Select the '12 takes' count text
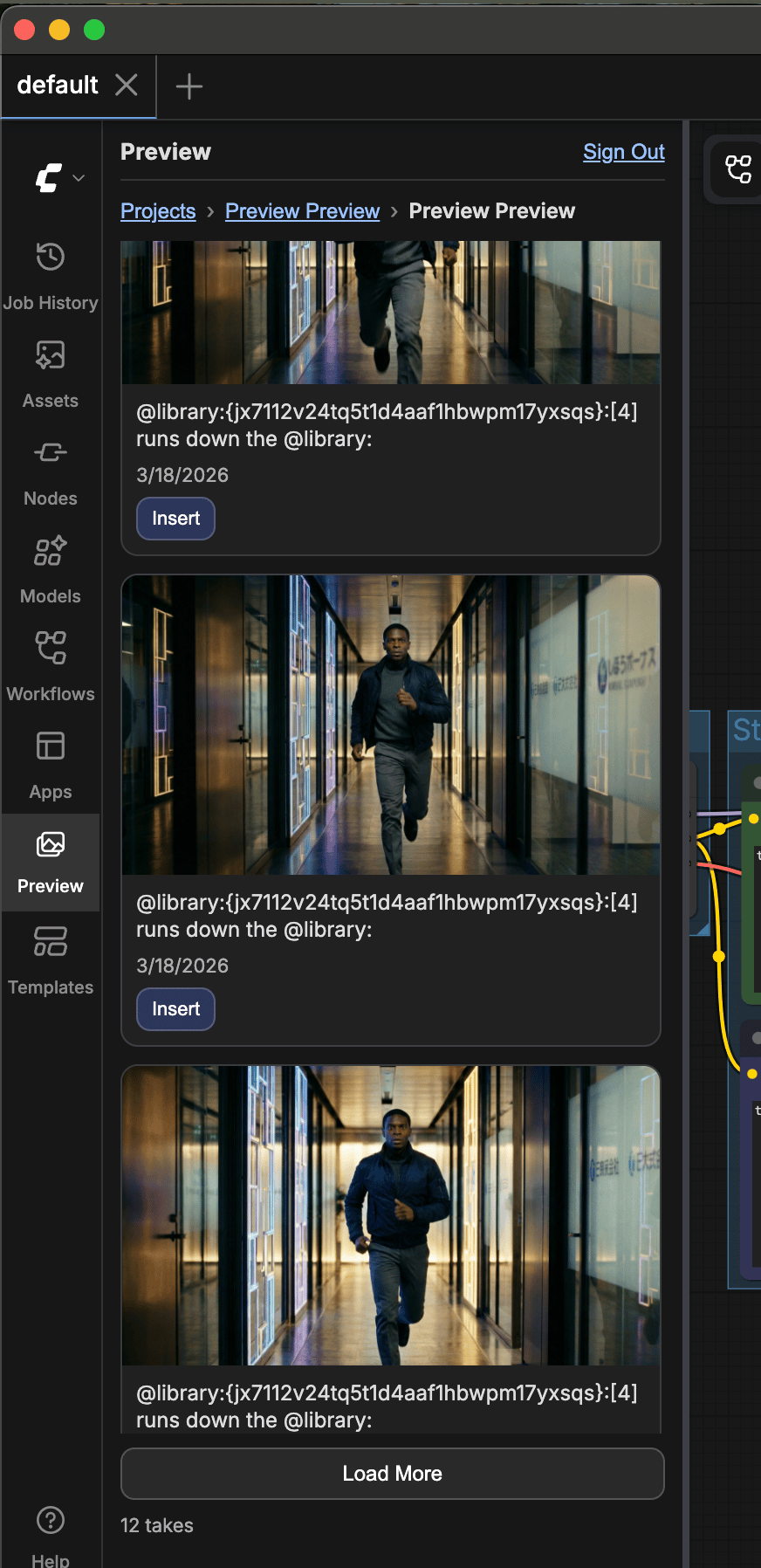The width and height of the screenshot is (761, 1568). pos(157,1525)
